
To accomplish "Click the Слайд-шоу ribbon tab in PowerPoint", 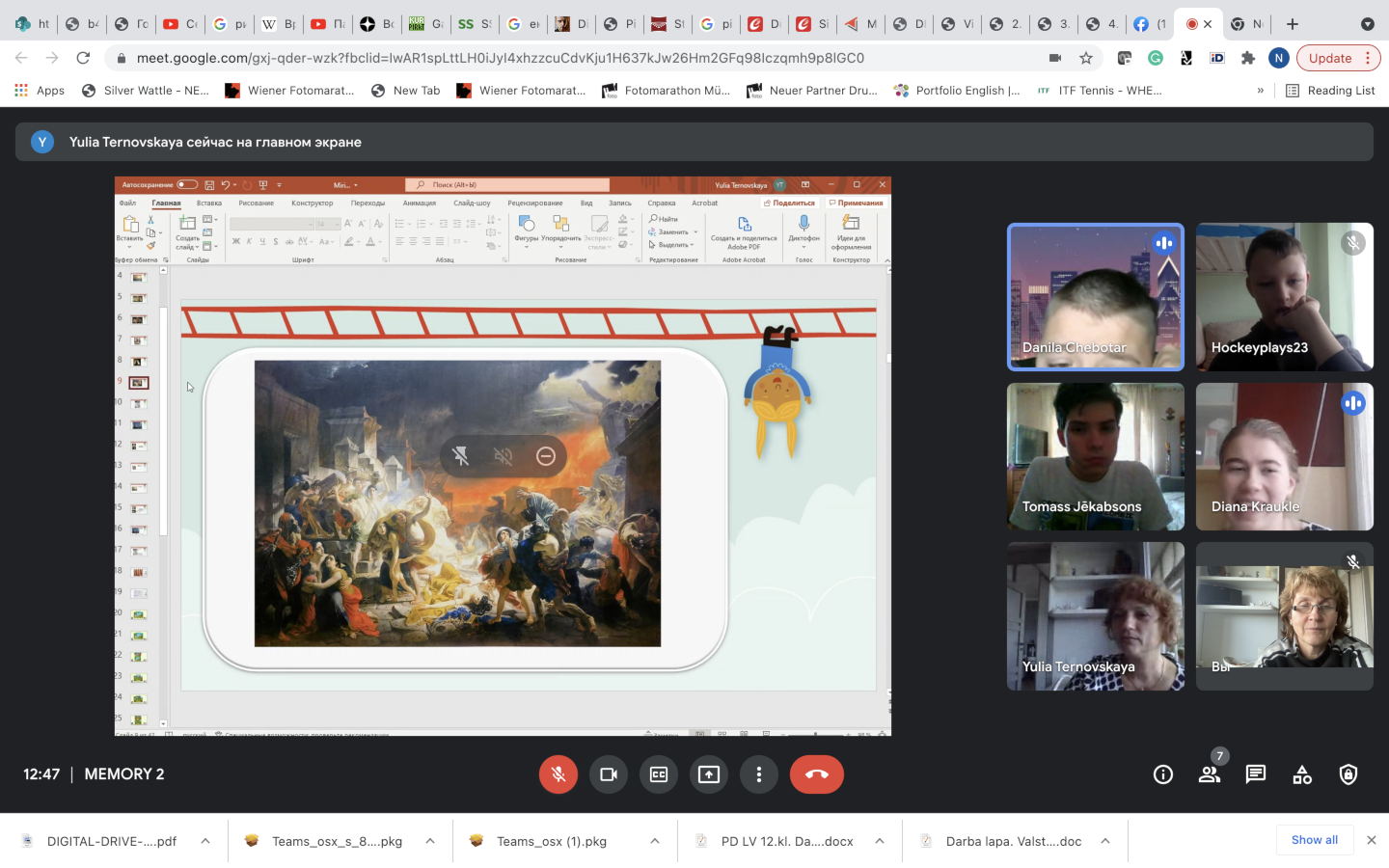I will (472, 203).
